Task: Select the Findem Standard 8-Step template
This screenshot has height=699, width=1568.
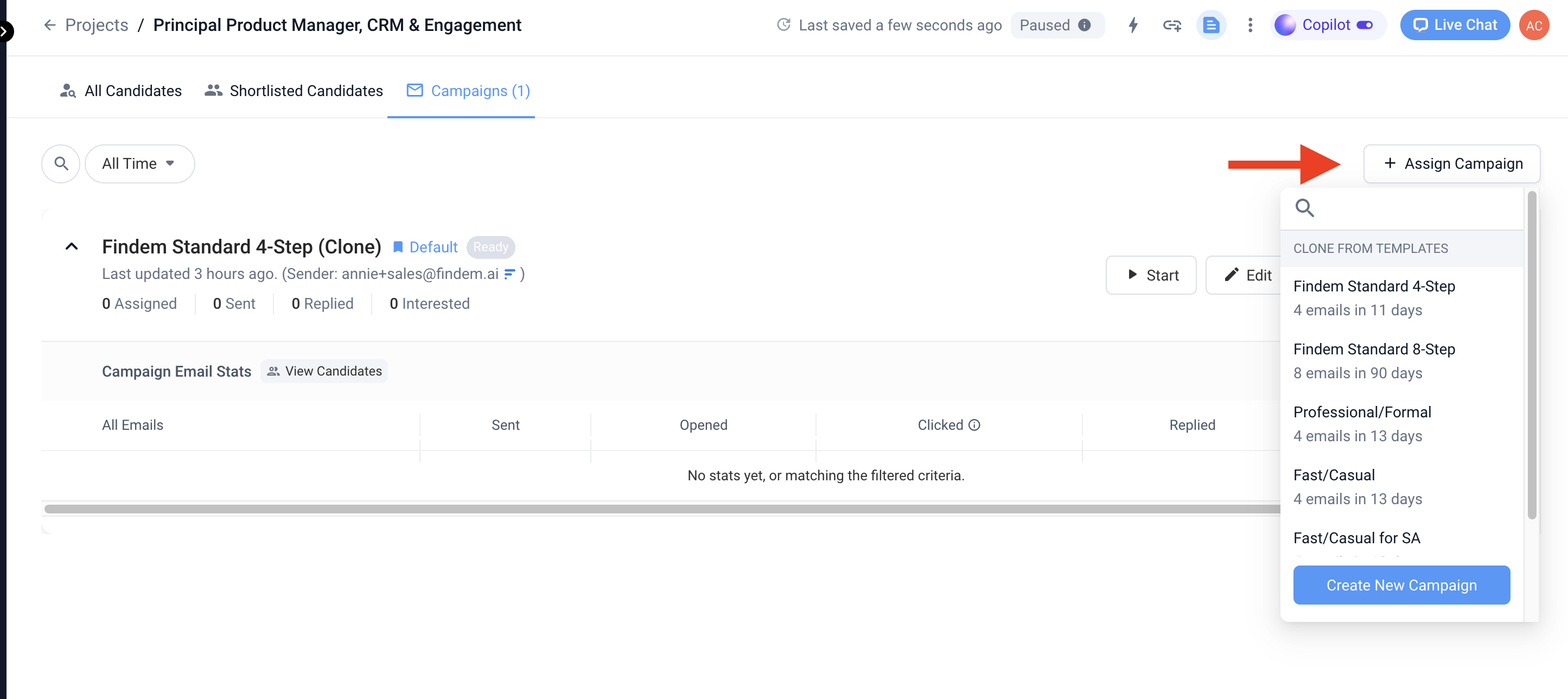Action: point(1374,360)
